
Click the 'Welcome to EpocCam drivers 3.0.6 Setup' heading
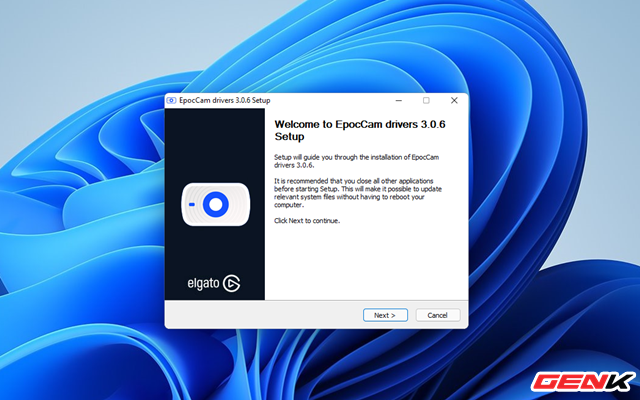(360, 130)
